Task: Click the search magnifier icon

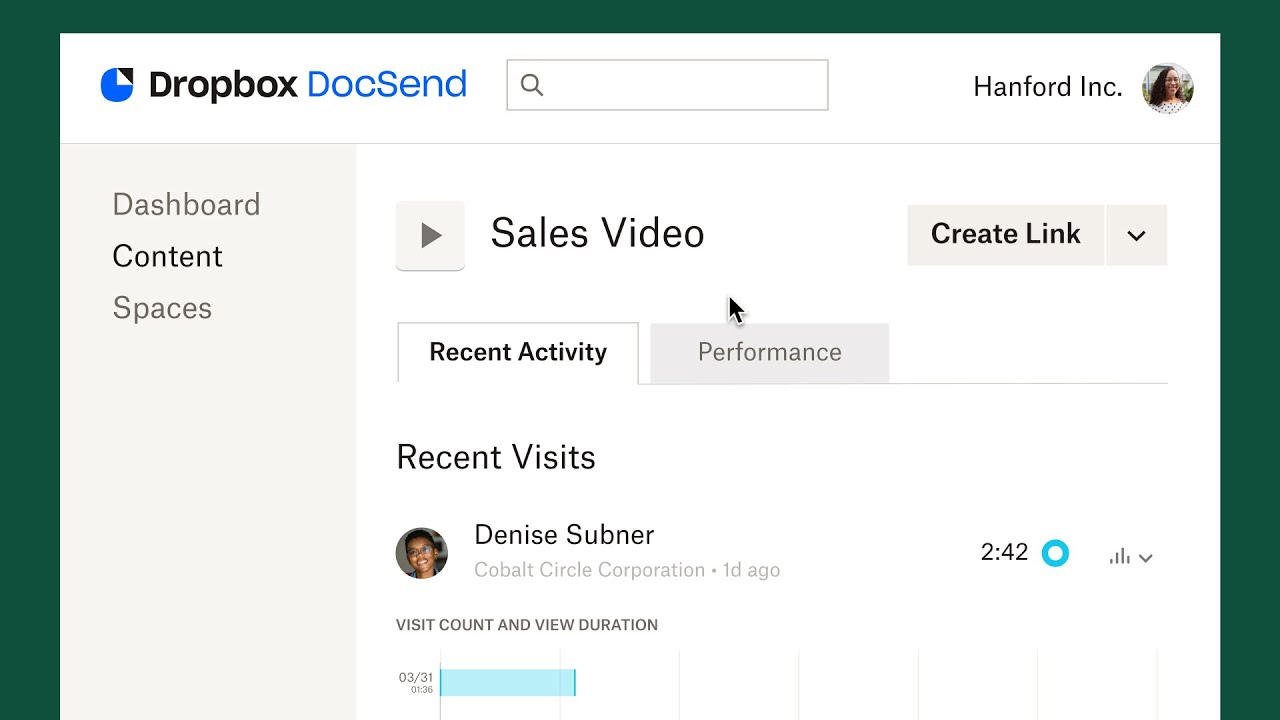Action: [532, 85]
